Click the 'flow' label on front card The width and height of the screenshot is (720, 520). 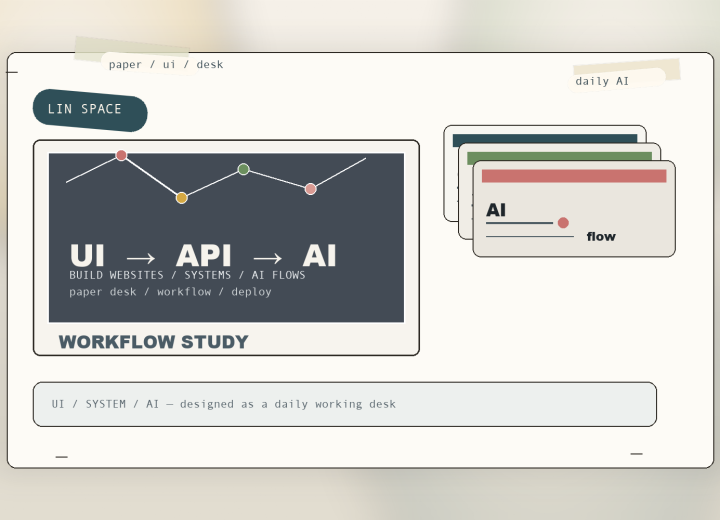[601, 237]
